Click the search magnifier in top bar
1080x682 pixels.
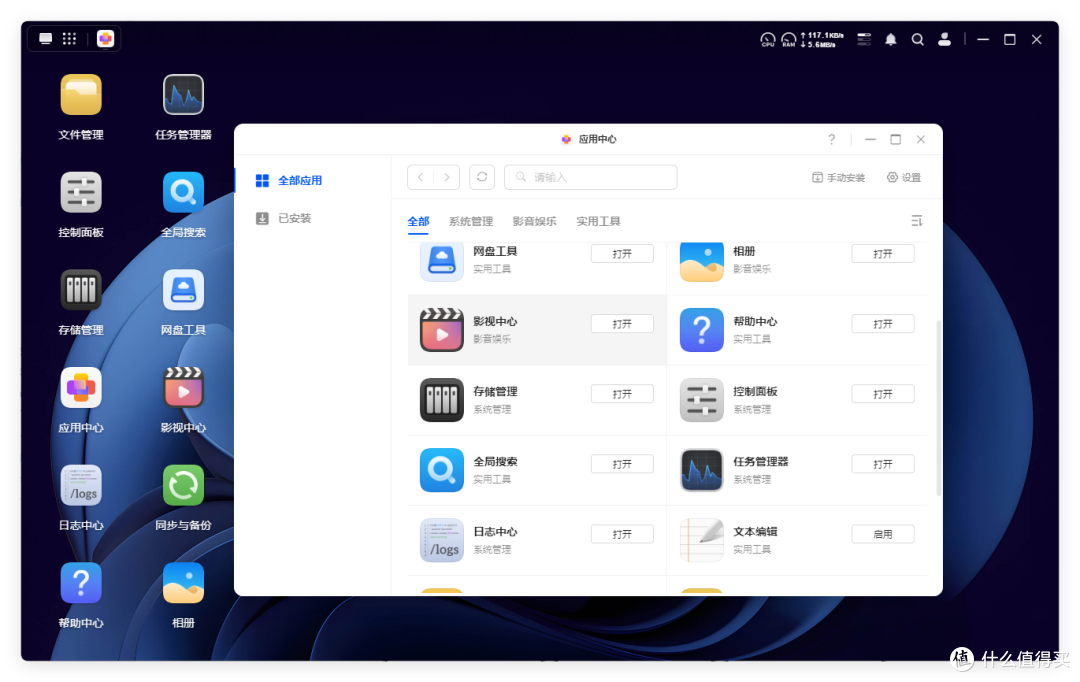click(x=917, y=39)
